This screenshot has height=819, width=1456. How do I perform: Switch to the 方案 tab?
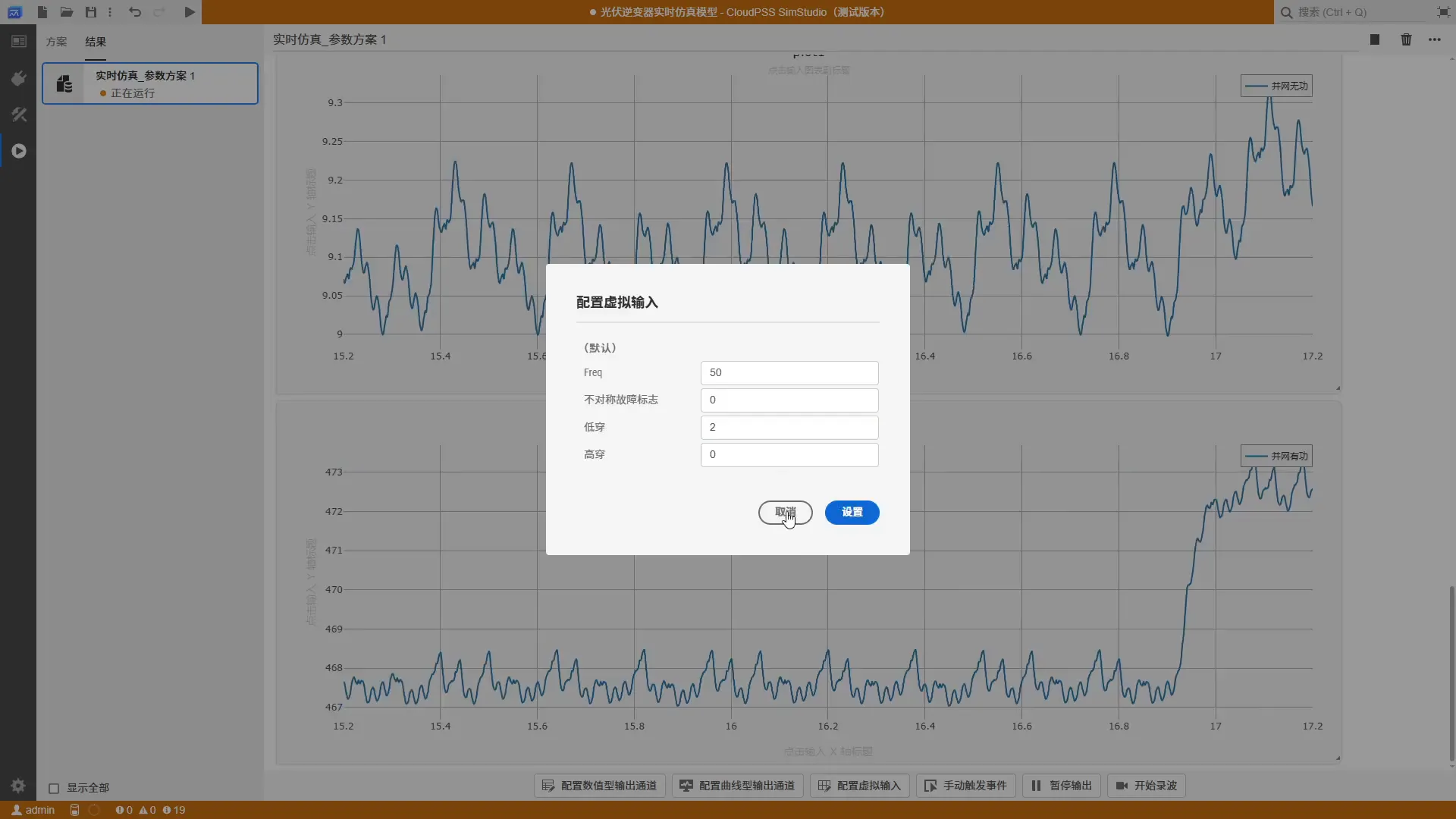pos(56,42)
